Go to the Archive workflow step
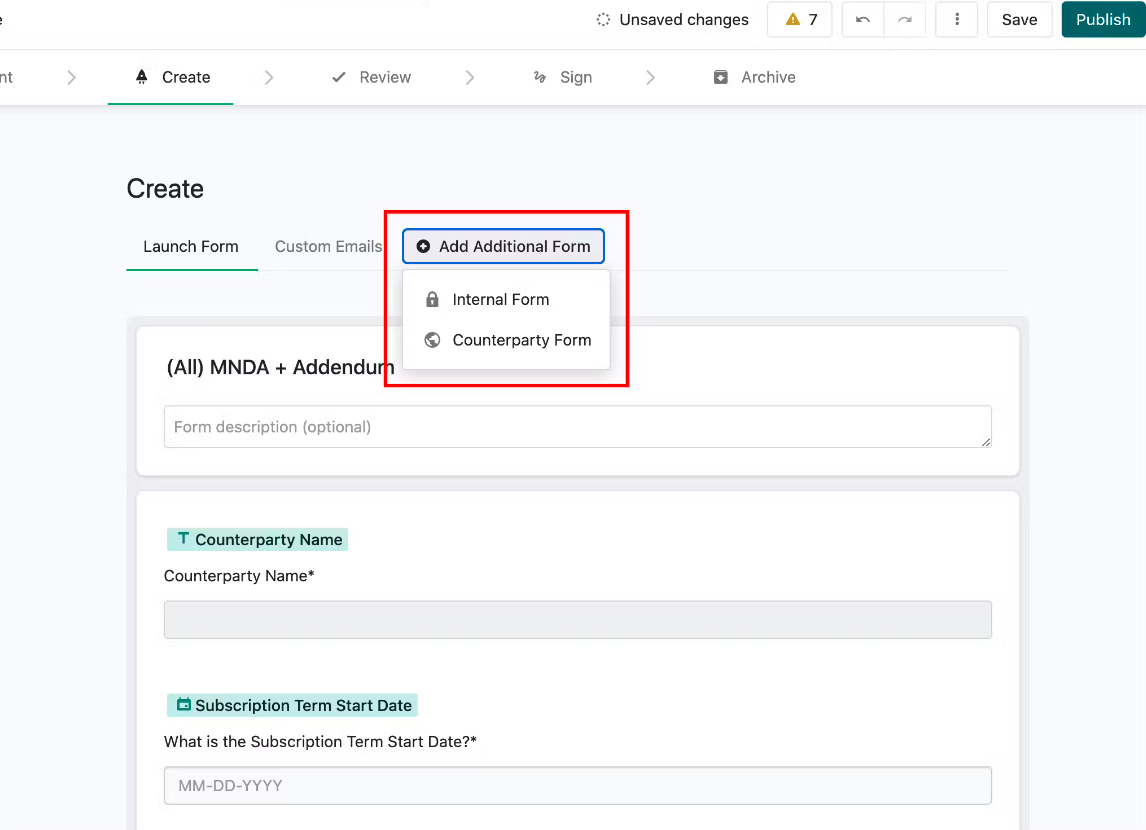 click(x=754, y=77)
